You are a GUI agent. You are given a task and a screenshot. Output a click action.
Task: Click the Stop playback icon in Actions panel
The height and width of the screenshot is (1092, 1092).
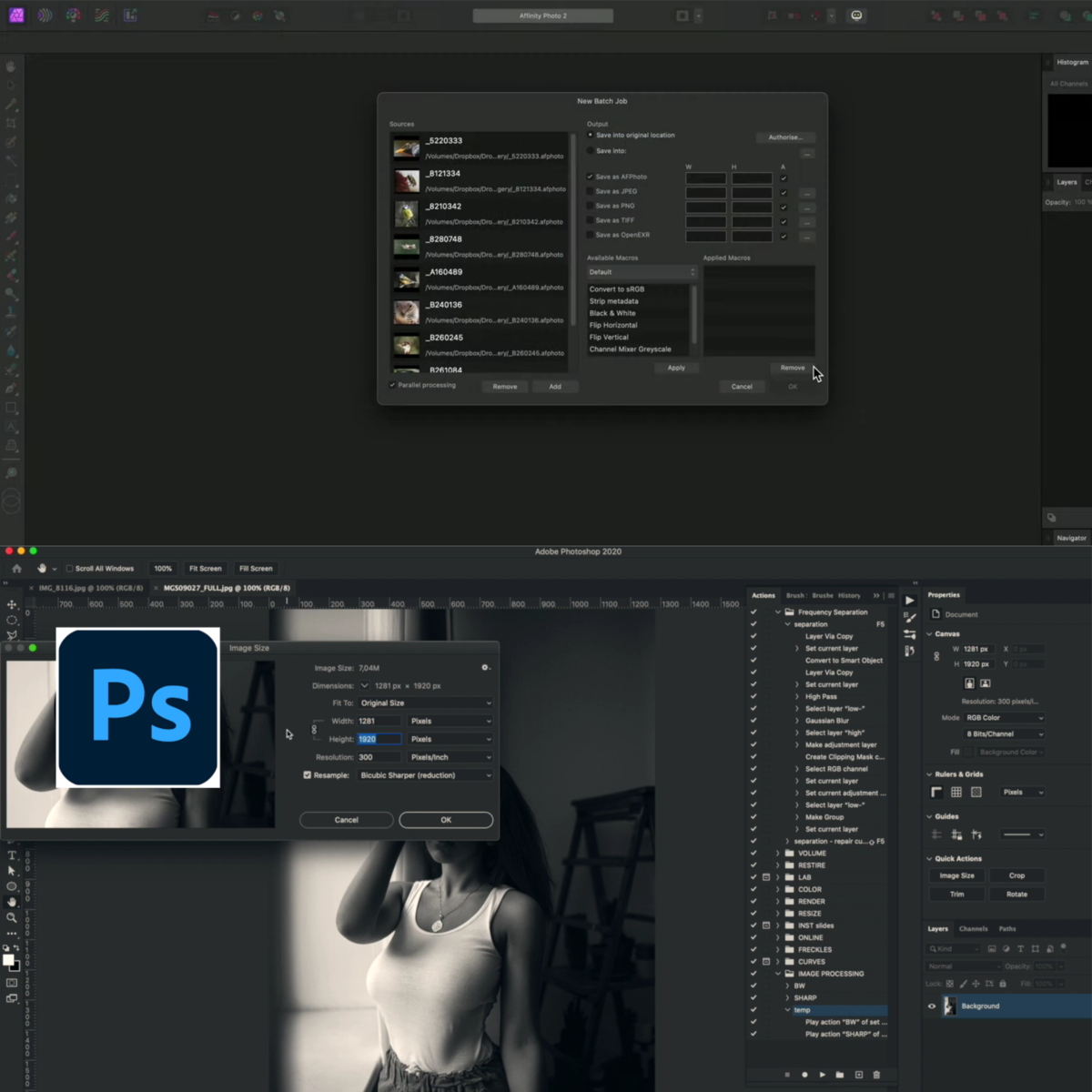[787, 1075]
